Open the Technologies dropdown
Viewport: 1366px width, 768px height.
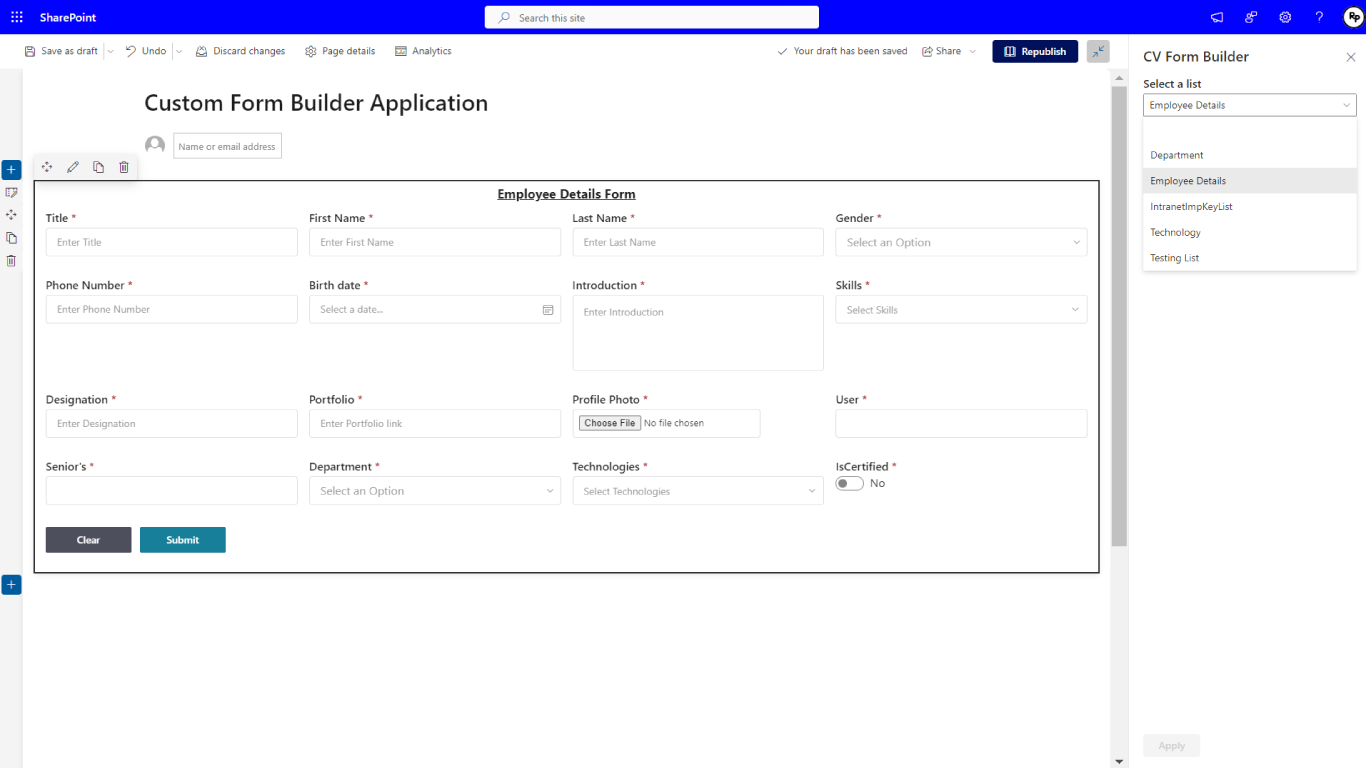698,491
